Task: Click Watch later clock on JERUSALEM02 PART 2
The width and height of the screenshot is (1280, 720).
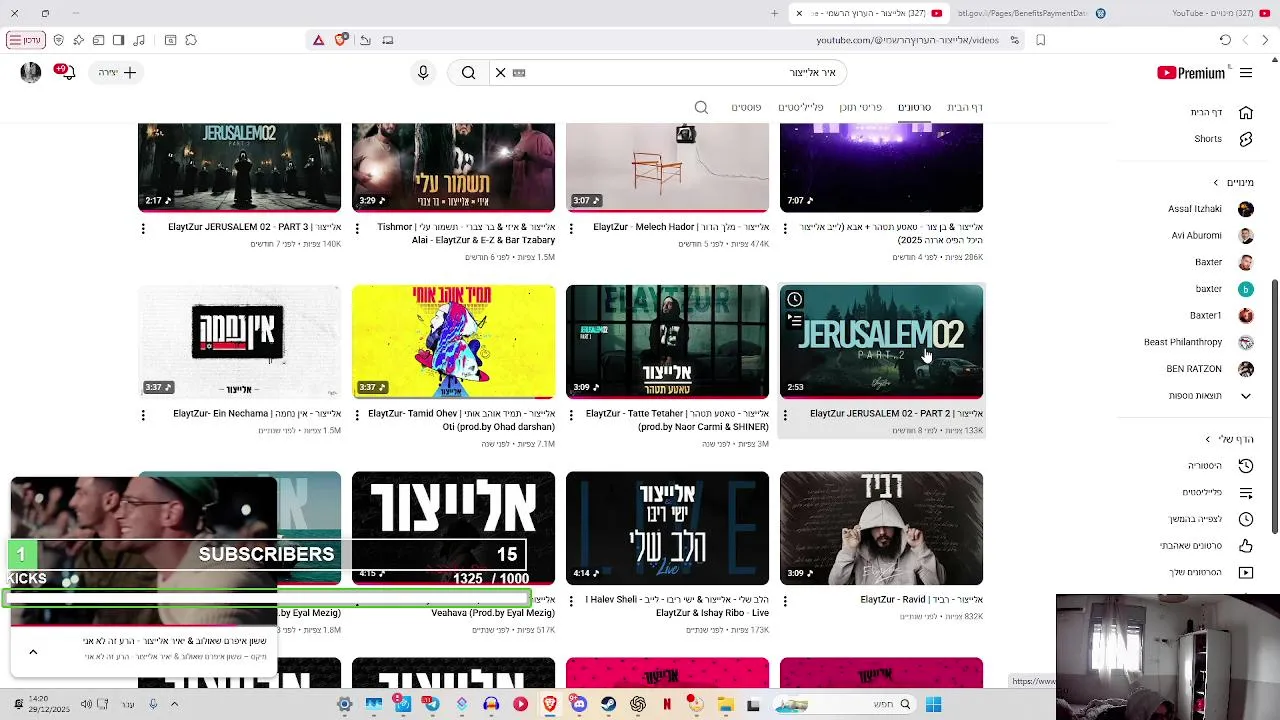Action: (795, 299)
